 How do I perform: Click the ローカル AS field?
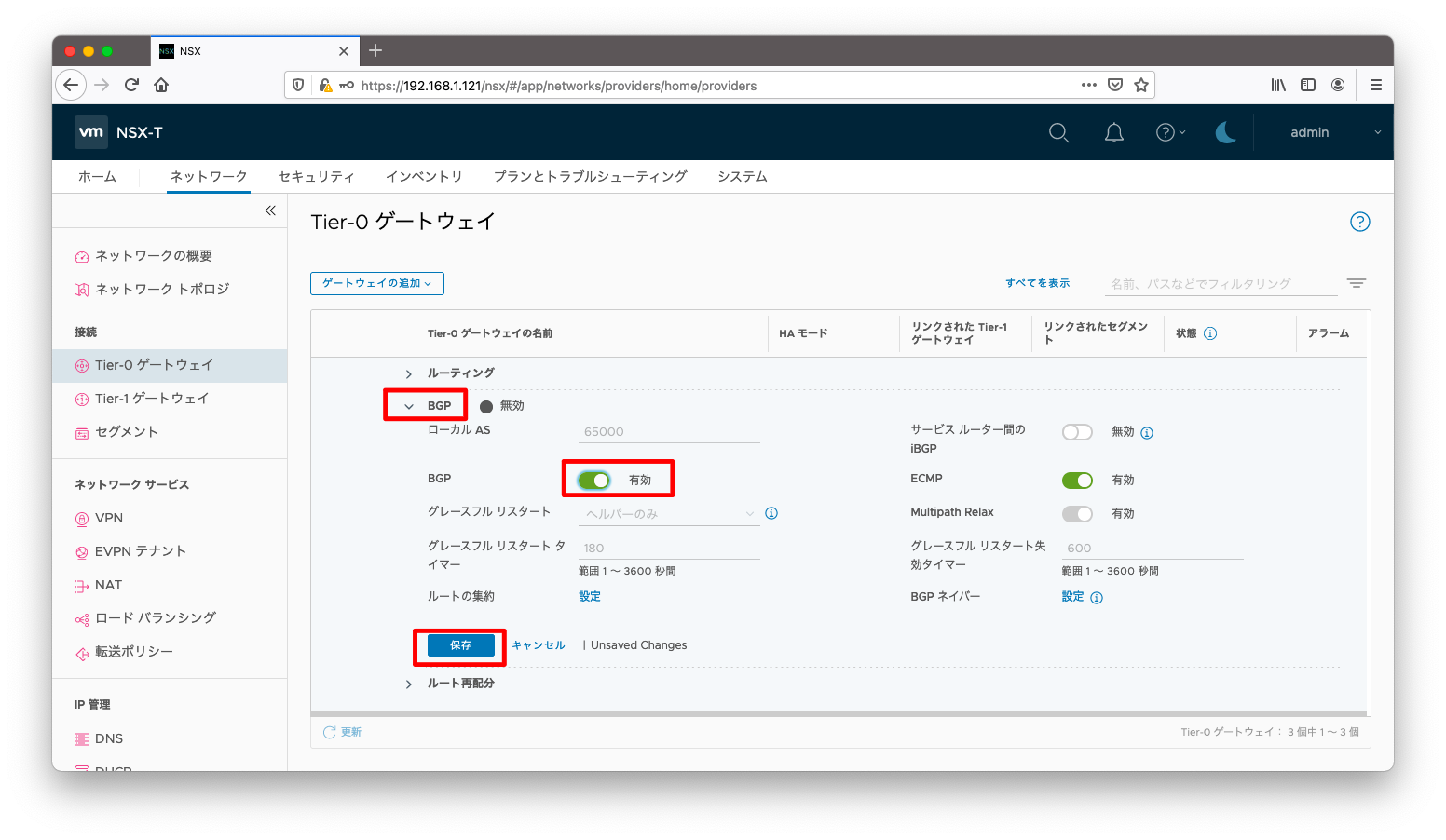click(x=669, y=431)
